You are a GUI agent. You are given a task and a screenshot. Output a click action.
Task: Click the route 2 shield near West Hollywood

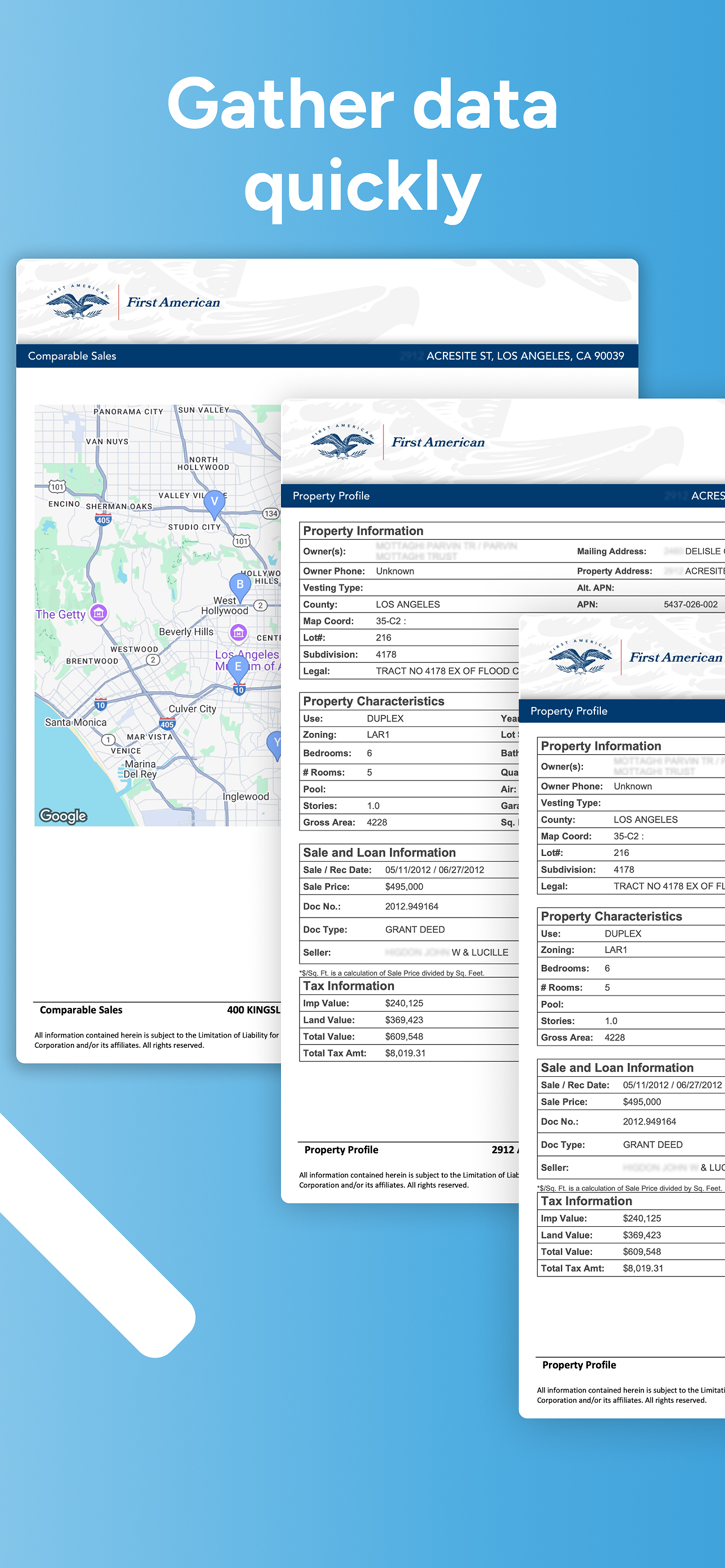point(260,605)
